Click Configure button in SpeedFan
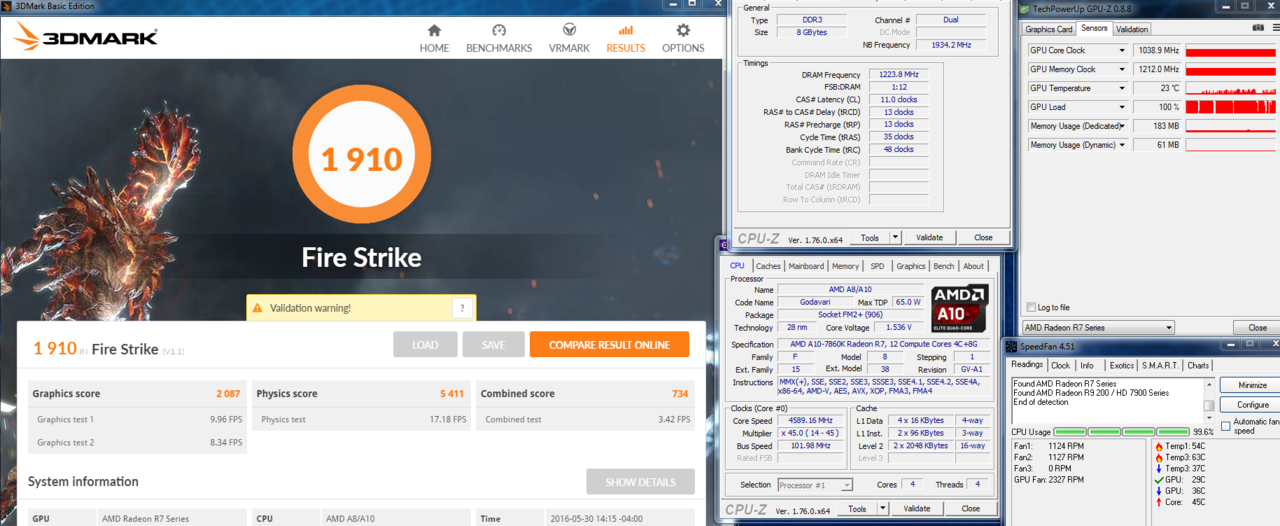This screenshot has width=1280, height=526. point(1252,405)
